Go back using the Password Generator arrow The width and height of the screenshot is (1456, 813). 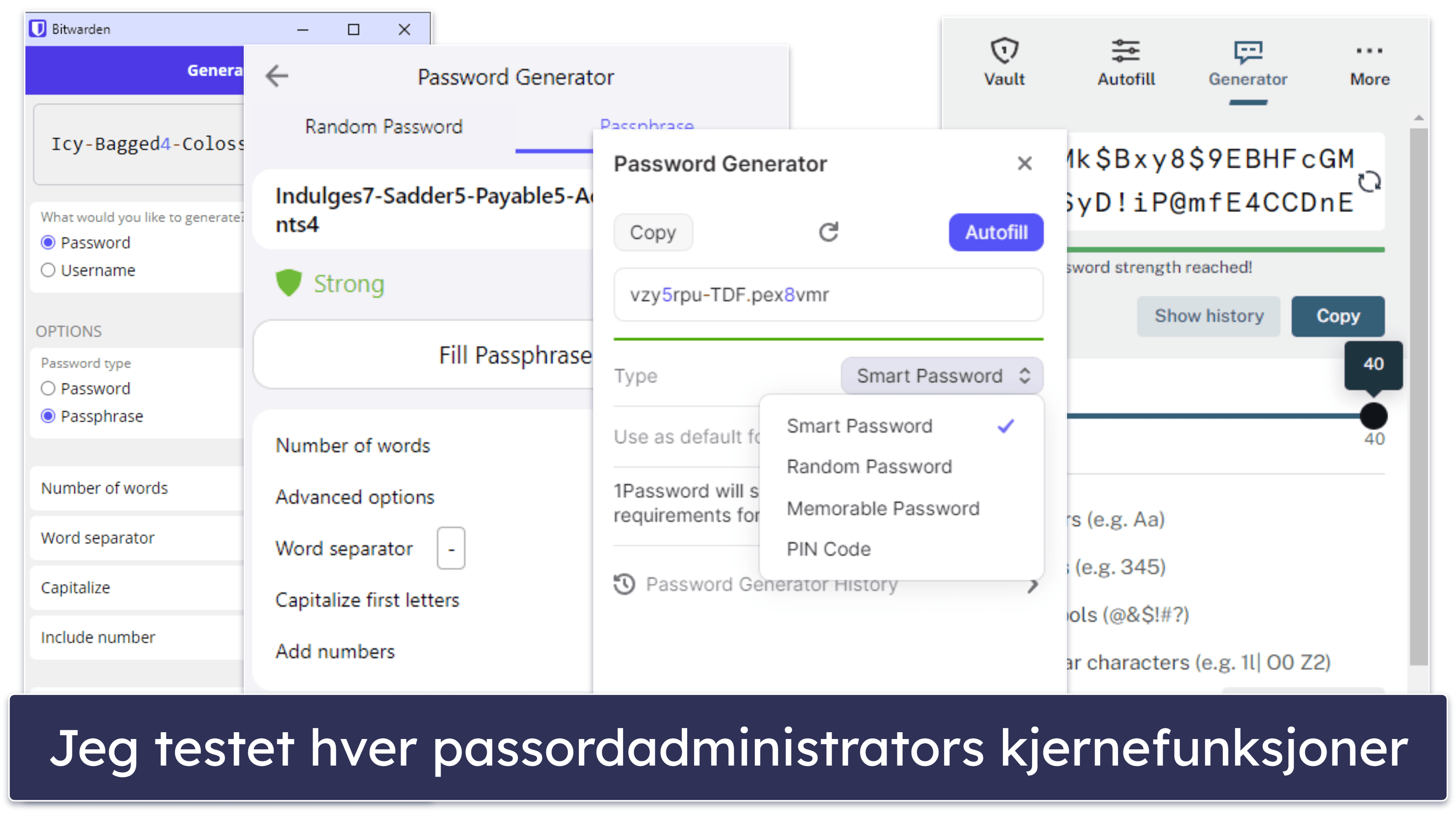pos(277,76)
